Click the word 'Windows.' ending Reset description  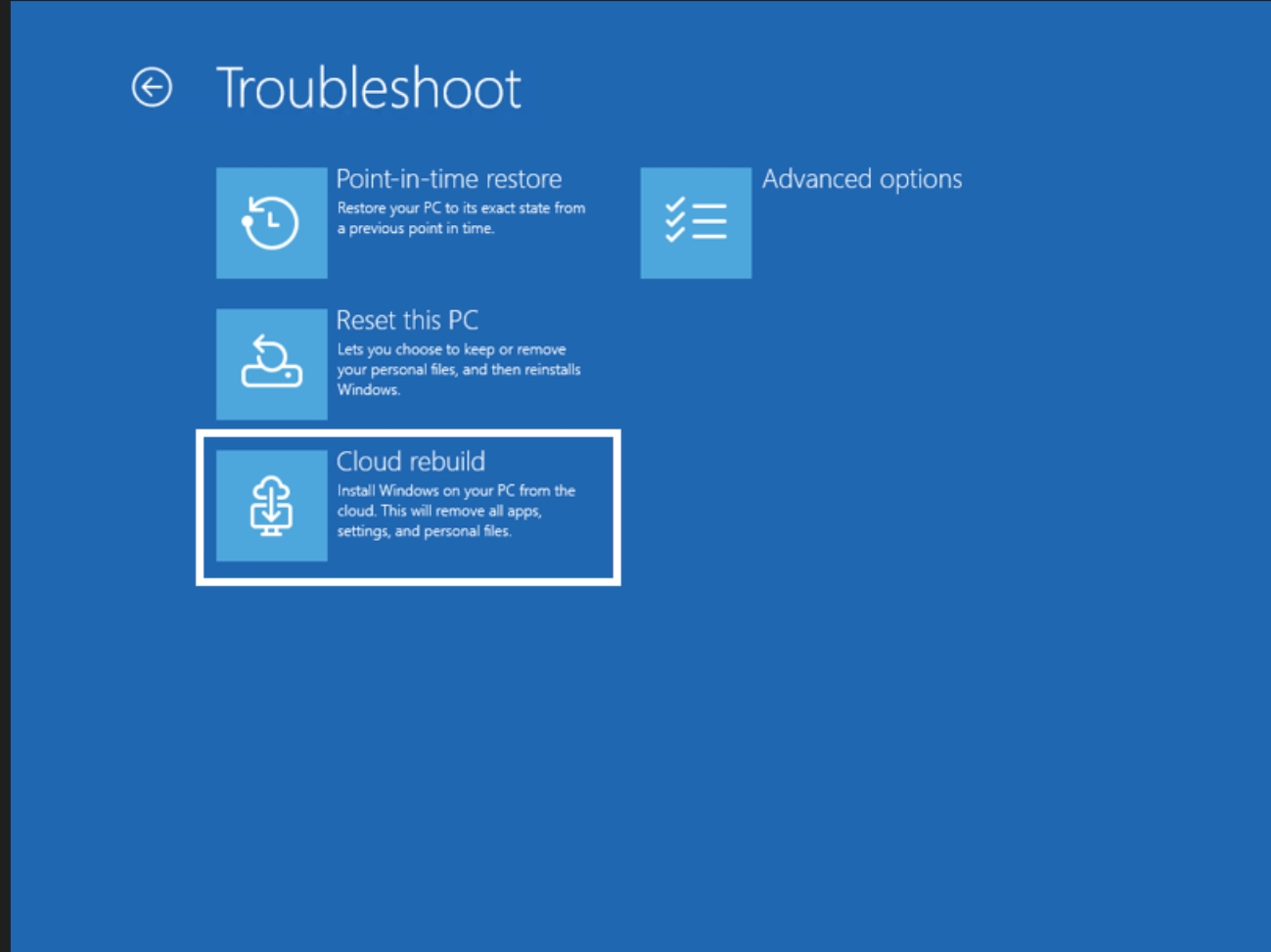(x=368, y=389)
